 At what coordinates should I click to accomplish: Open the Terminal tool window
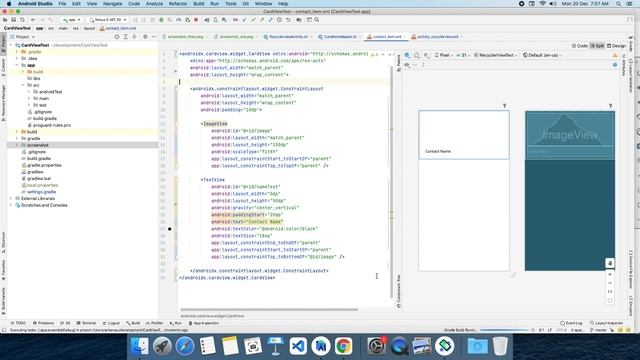click(x=87, y=323)
